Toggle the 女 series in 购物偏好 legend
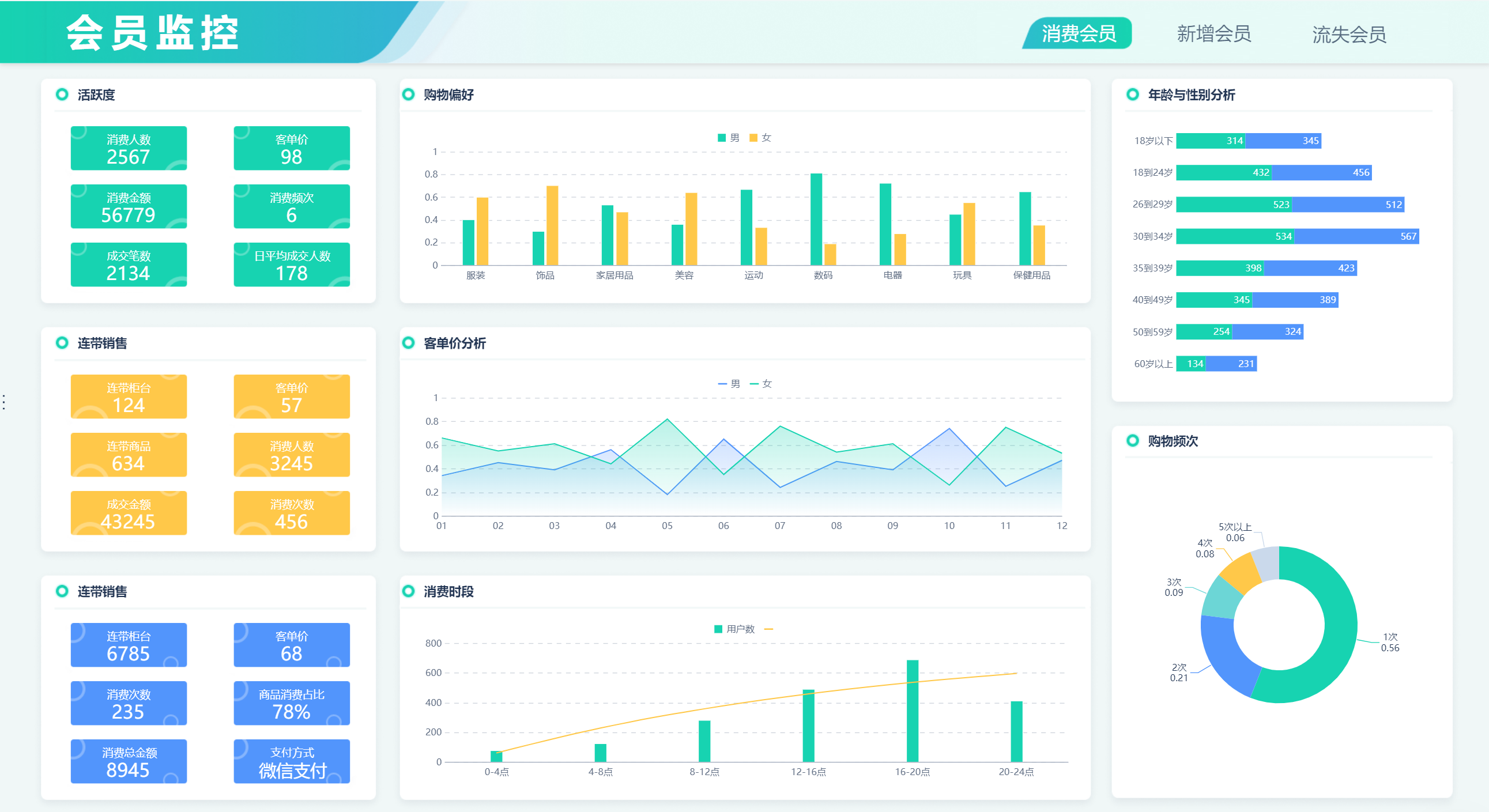Viewport: 1489px width, 812px height. [x=760, y=138]
